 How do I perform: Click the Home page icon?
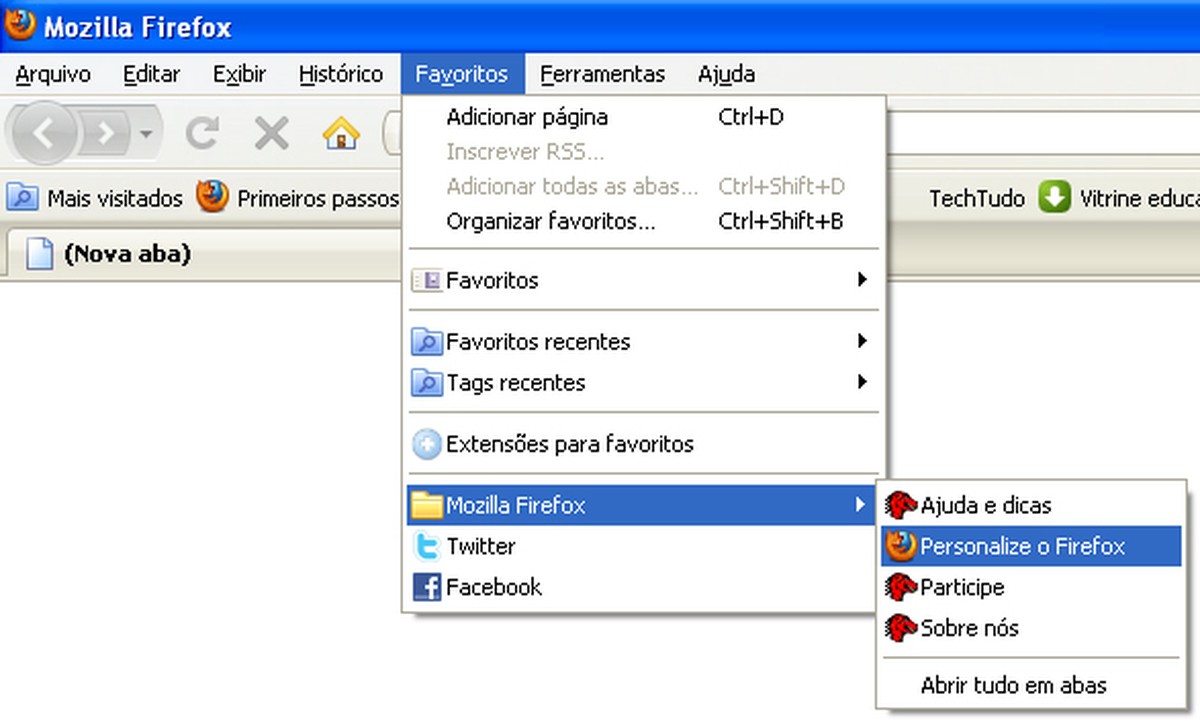[x=341, y=132]
